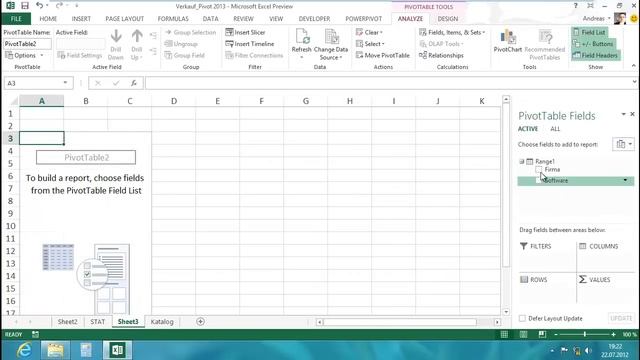This screenshot has height=360, width=640.
Task: Switch to the DESIGN ribbon tab
Action: [x=448, y=19]
